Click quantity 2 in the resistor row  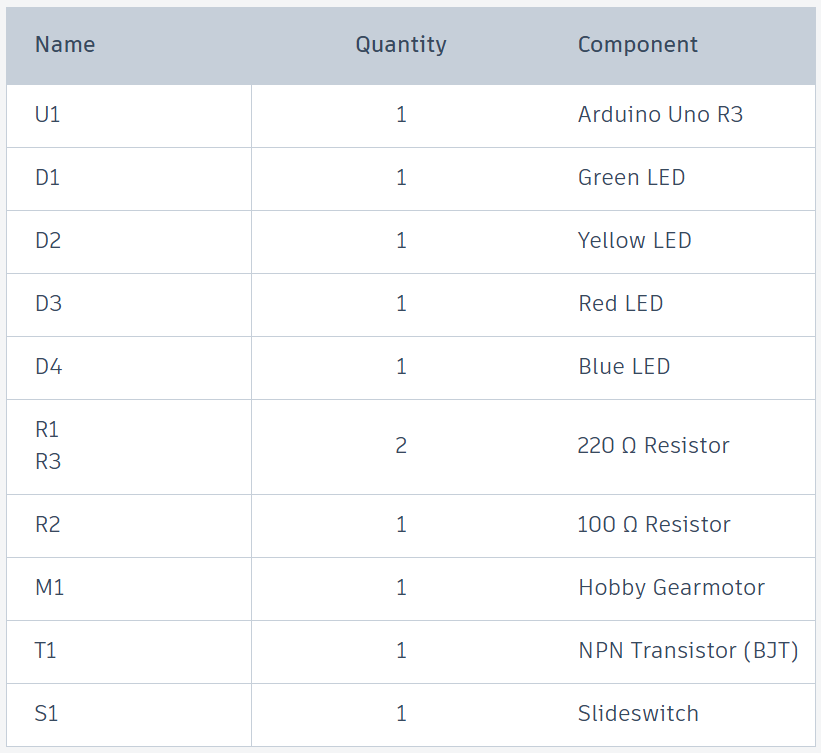pyautogui.click(x=401, y=446)
